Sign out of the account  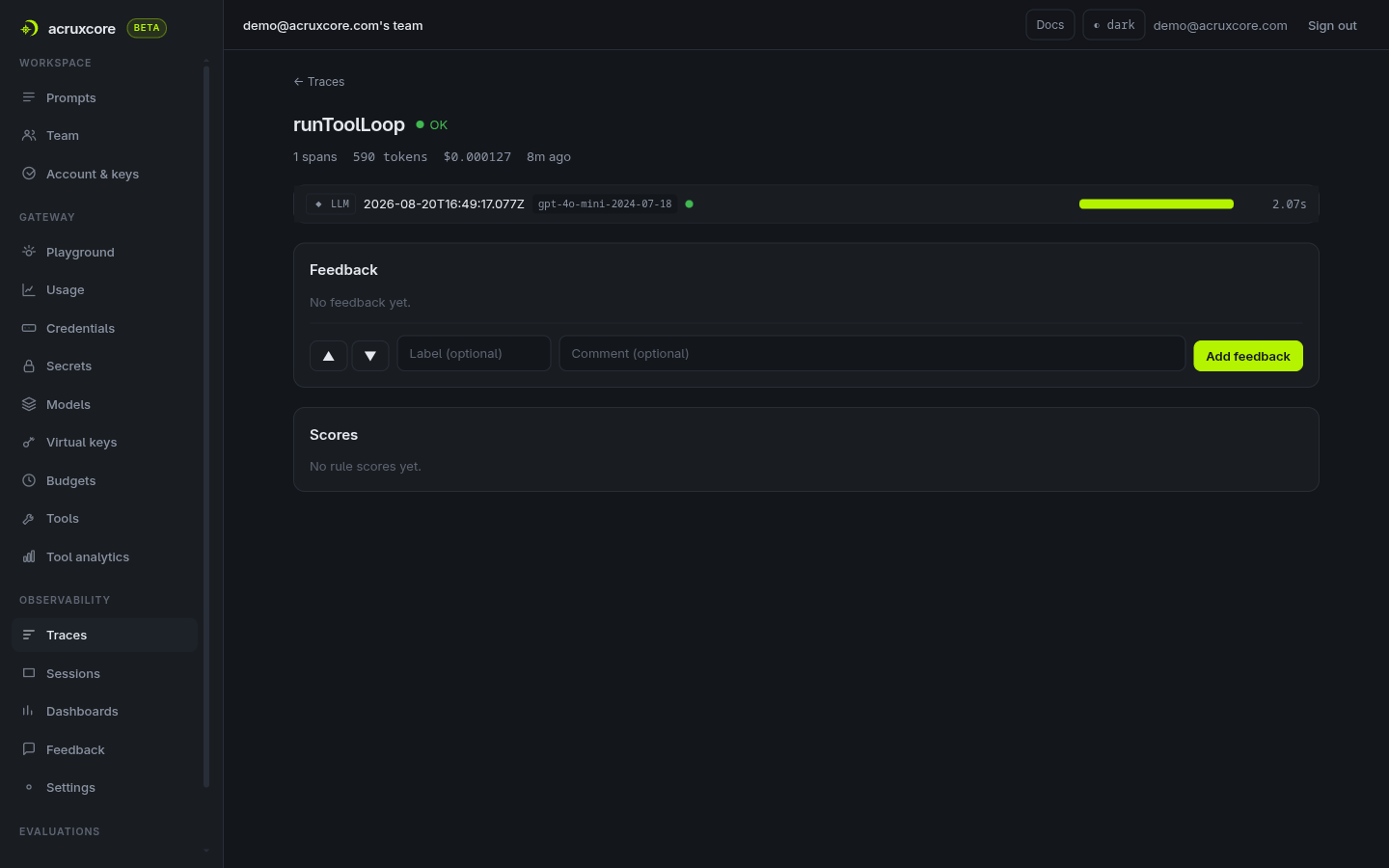tap(1332, 26)
